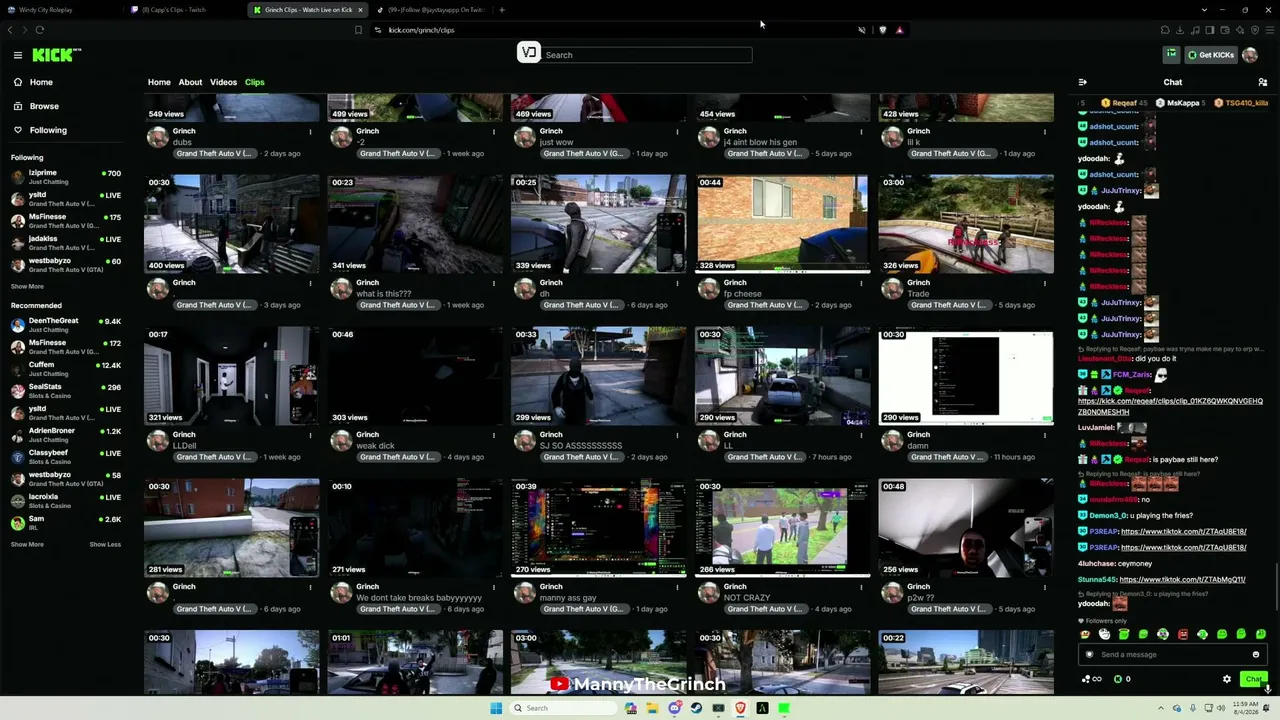Switch to the channel's Videos tab
The width and height of the screenshot is (1280, 720).
click(223, 82)
